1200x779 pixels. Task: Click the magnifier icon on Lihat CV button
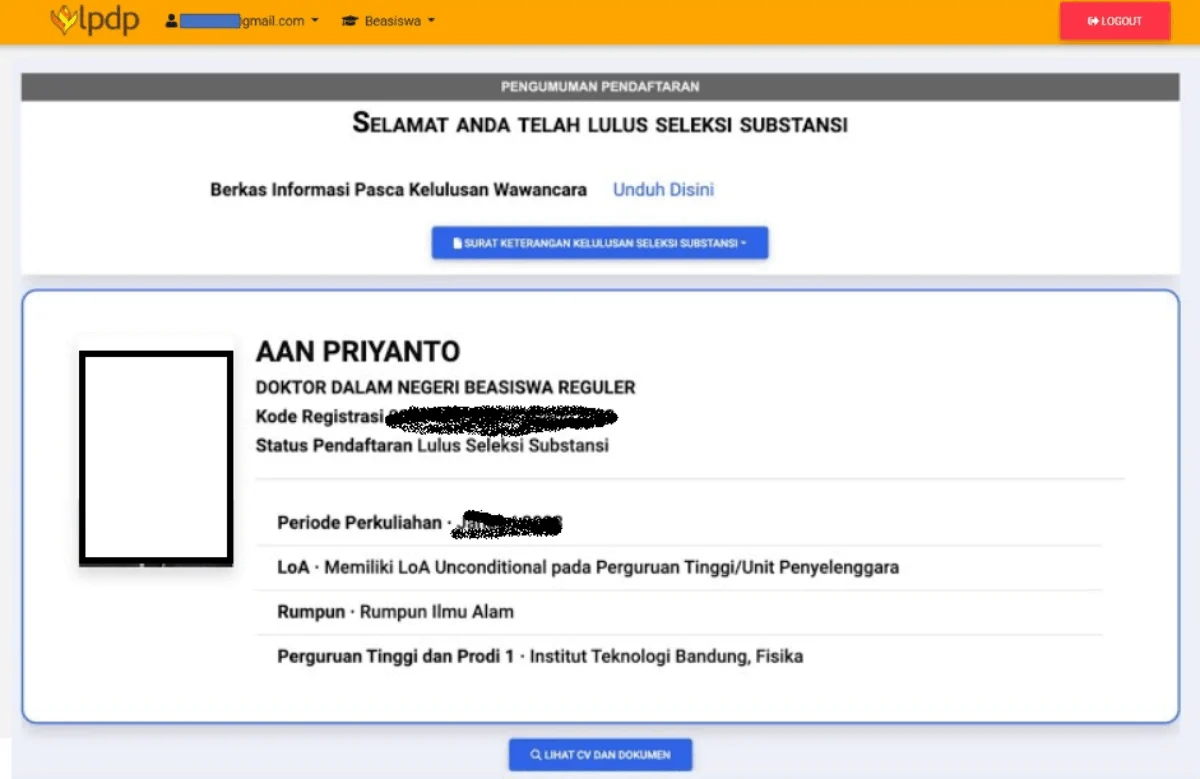536,755
